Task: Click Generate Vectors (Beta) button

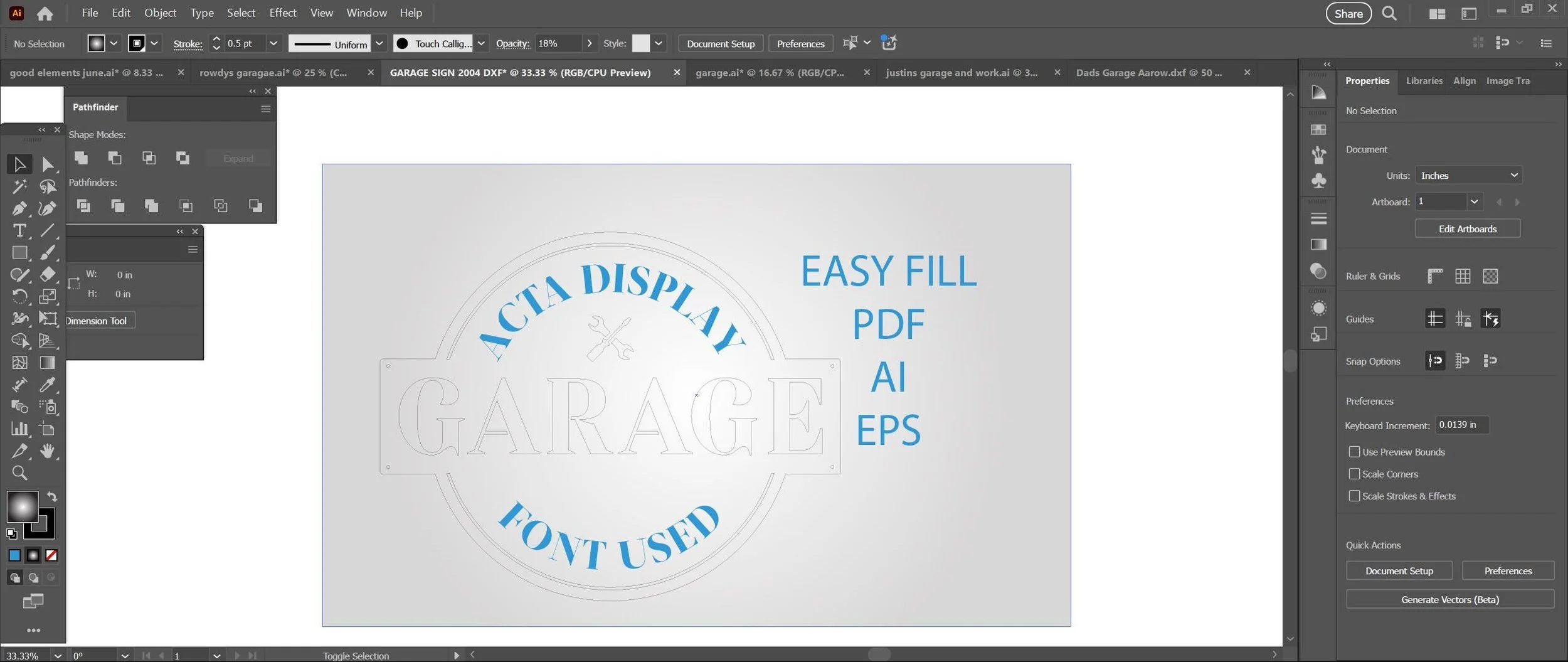Action: [x=1450, y=599]
